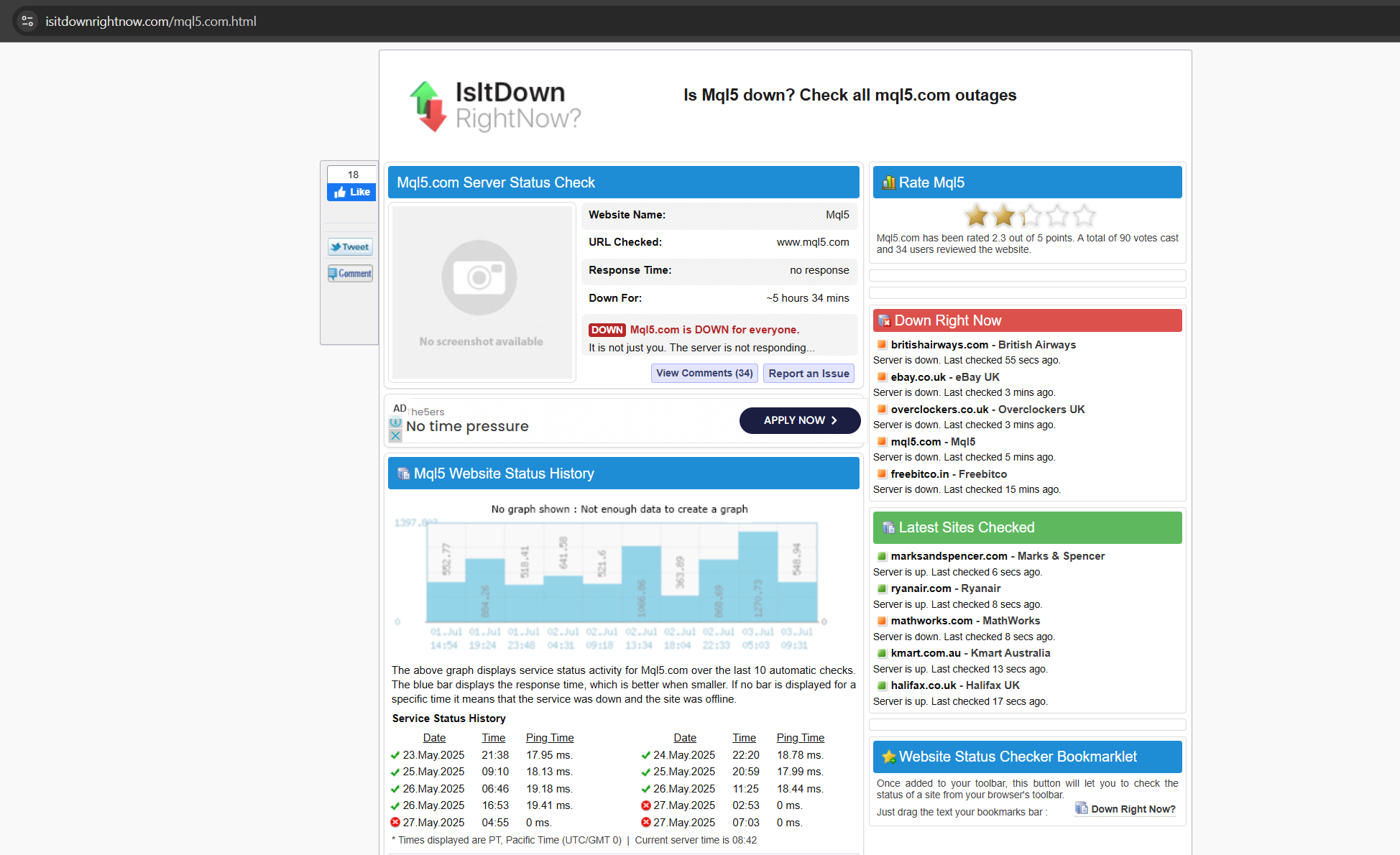This screenshot has width=1400, height=855.
Task: Open ebay.co.uk link
Action: pos(918,377)
